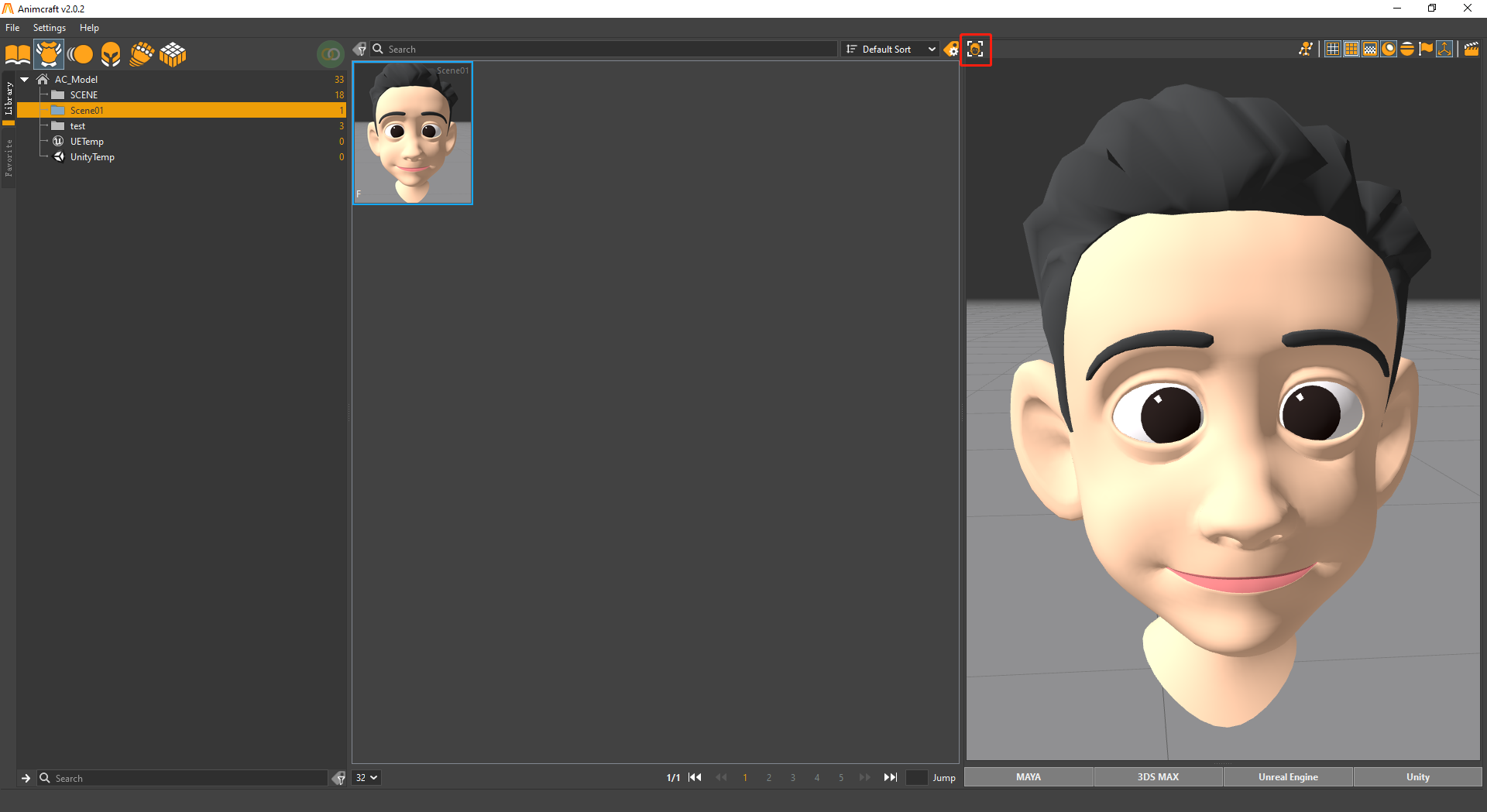Screen dimensions: 1487x812
Task: Send to 3DS MAX button
Action: point(1158,776)
